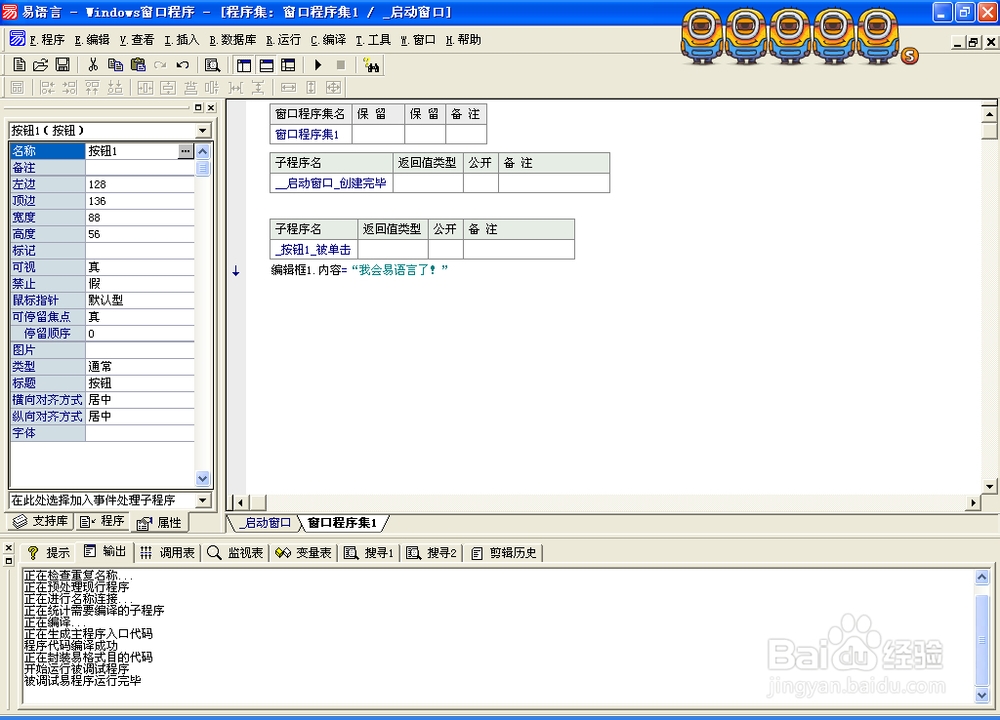This screenshot has width=1000, height=720.
Task: Select the 搜寻1 tab
Action: (x=369, y=552)
